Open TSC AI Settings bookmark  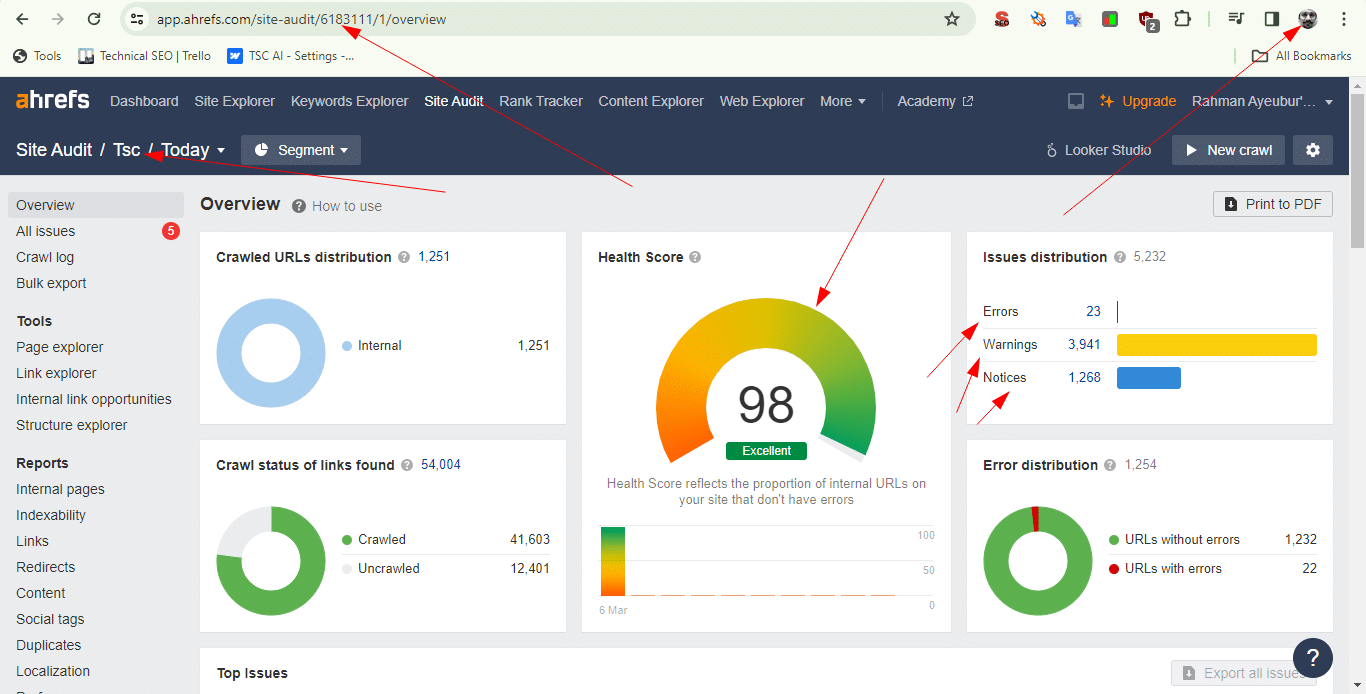coord(291,56)
